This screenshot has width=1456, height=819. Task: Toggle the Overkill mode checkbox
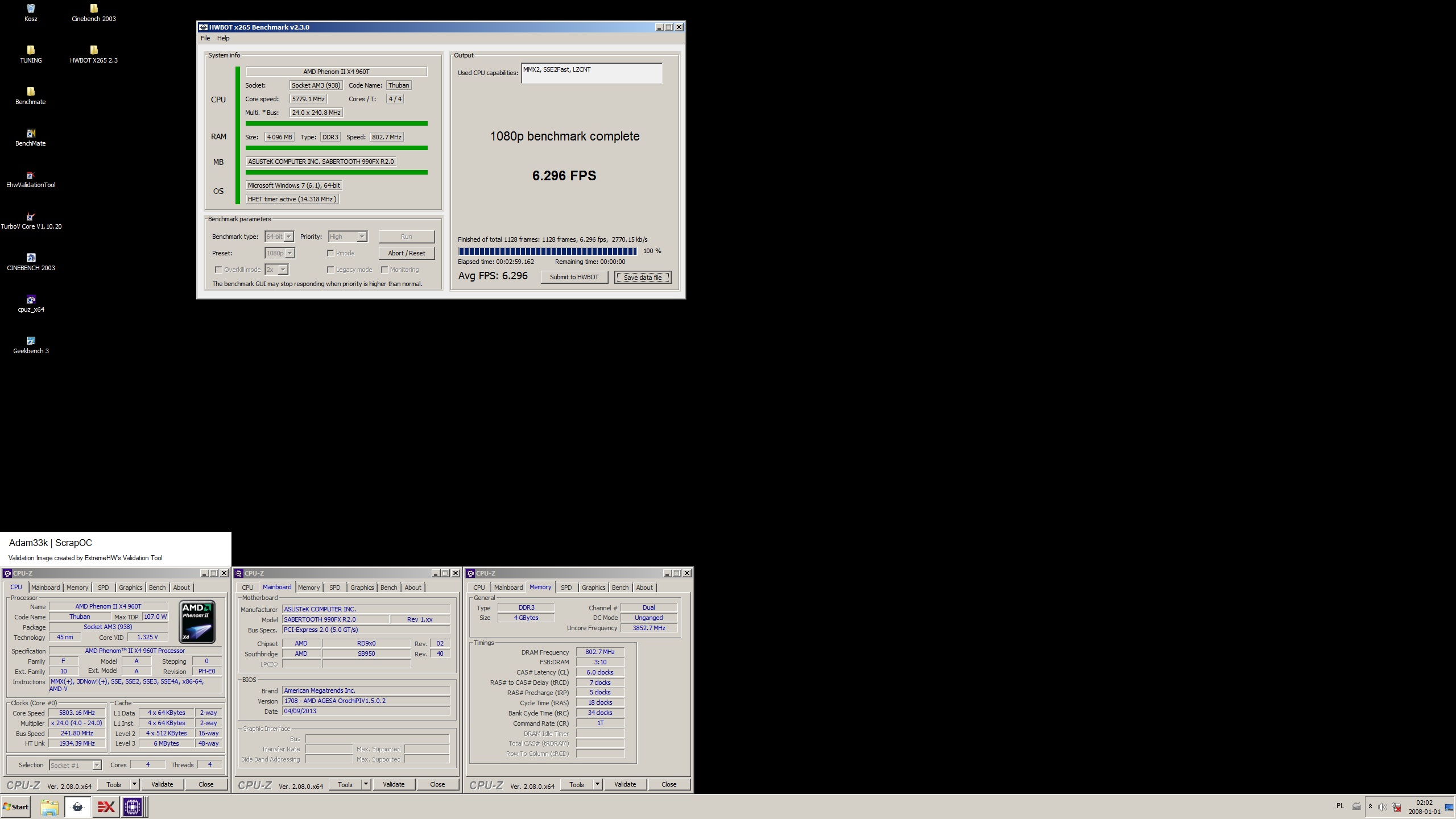pyautogui.click(x=218, y=270)
